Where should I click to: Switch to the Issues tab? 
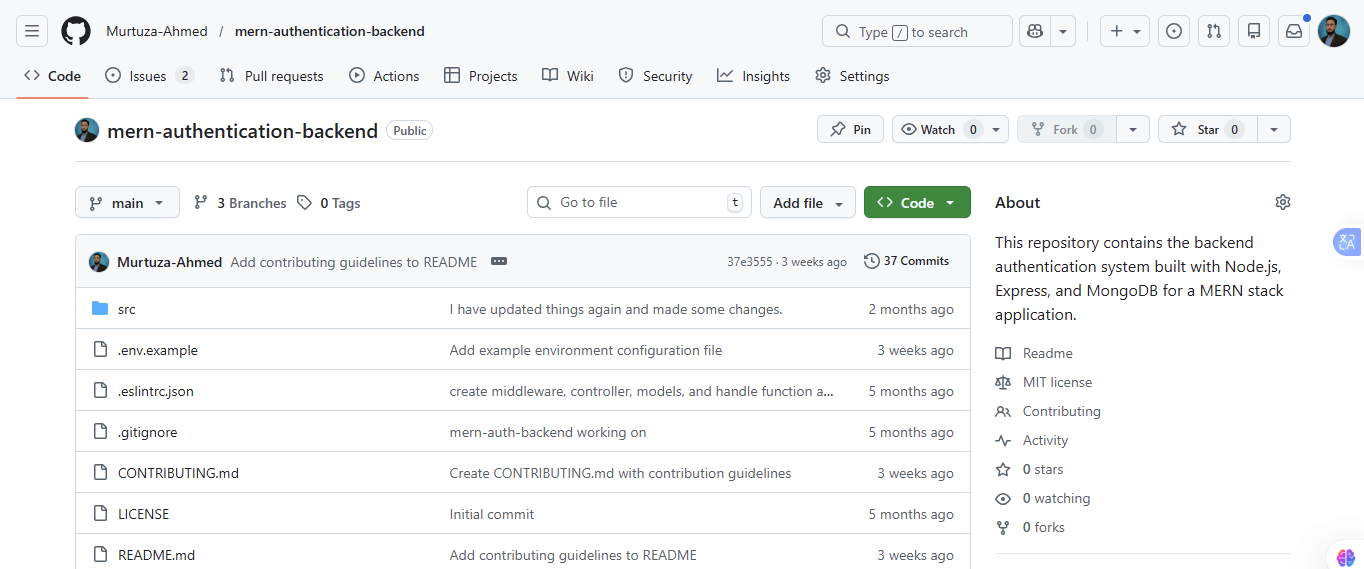(149, 76)
